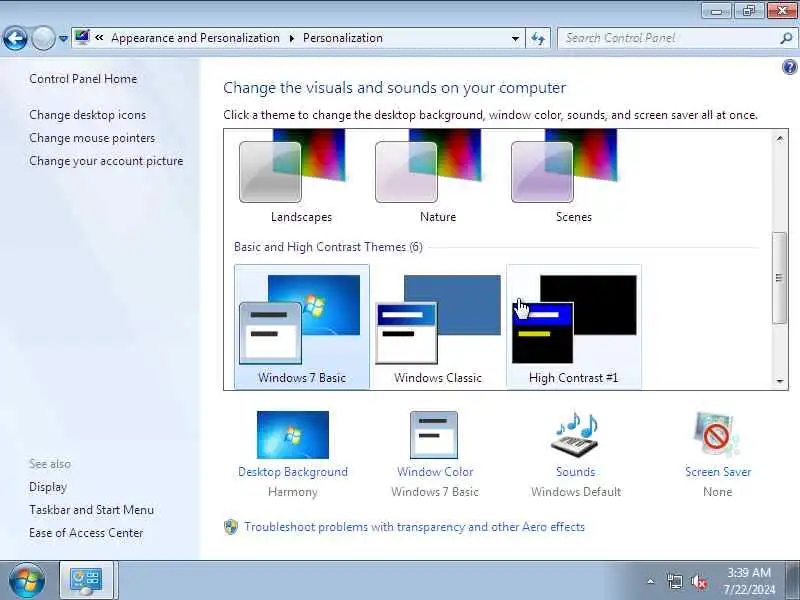Click the theme list scrollbar thumb
Viewport: 800px width, 600px height.
coord(779,278)
